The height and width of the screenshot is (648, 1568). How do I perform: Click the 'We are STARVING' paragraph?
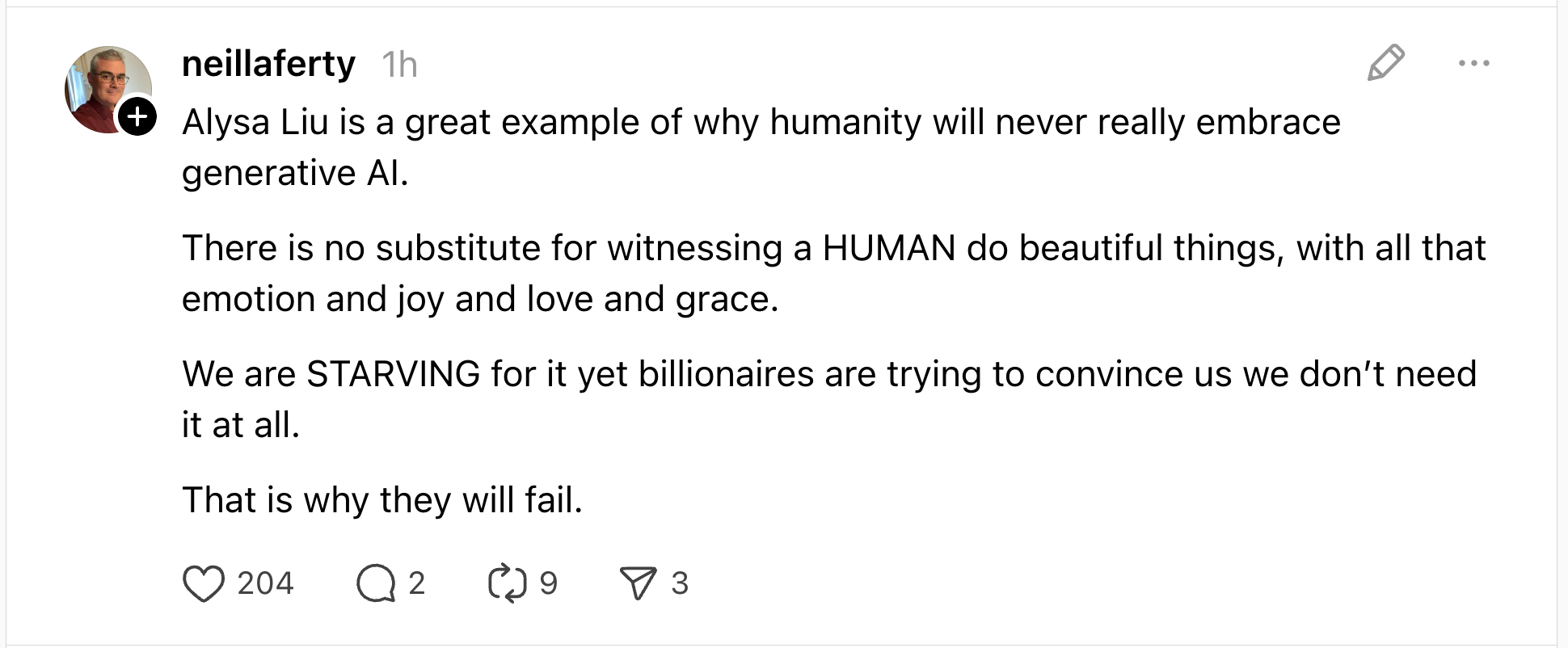828,374
